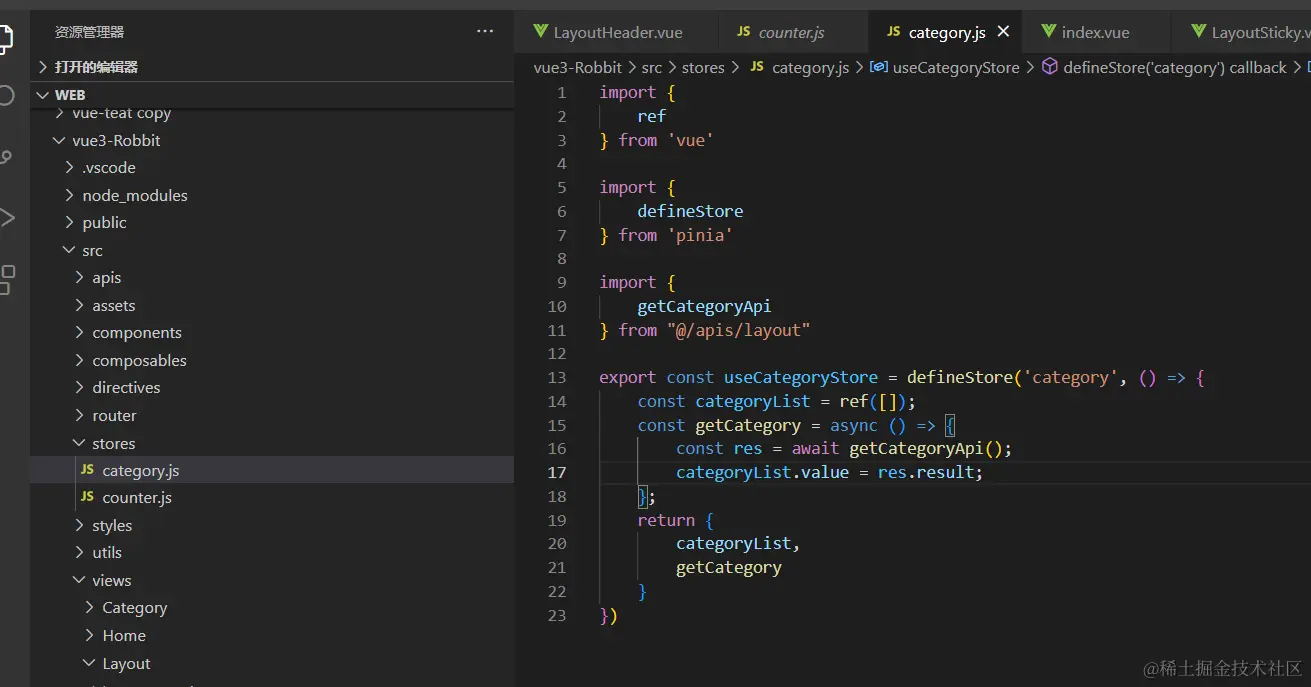This screenshot has width=1311, height=687.
Task: Open the Run and Debug view
Action: click(x=5, y=218)
